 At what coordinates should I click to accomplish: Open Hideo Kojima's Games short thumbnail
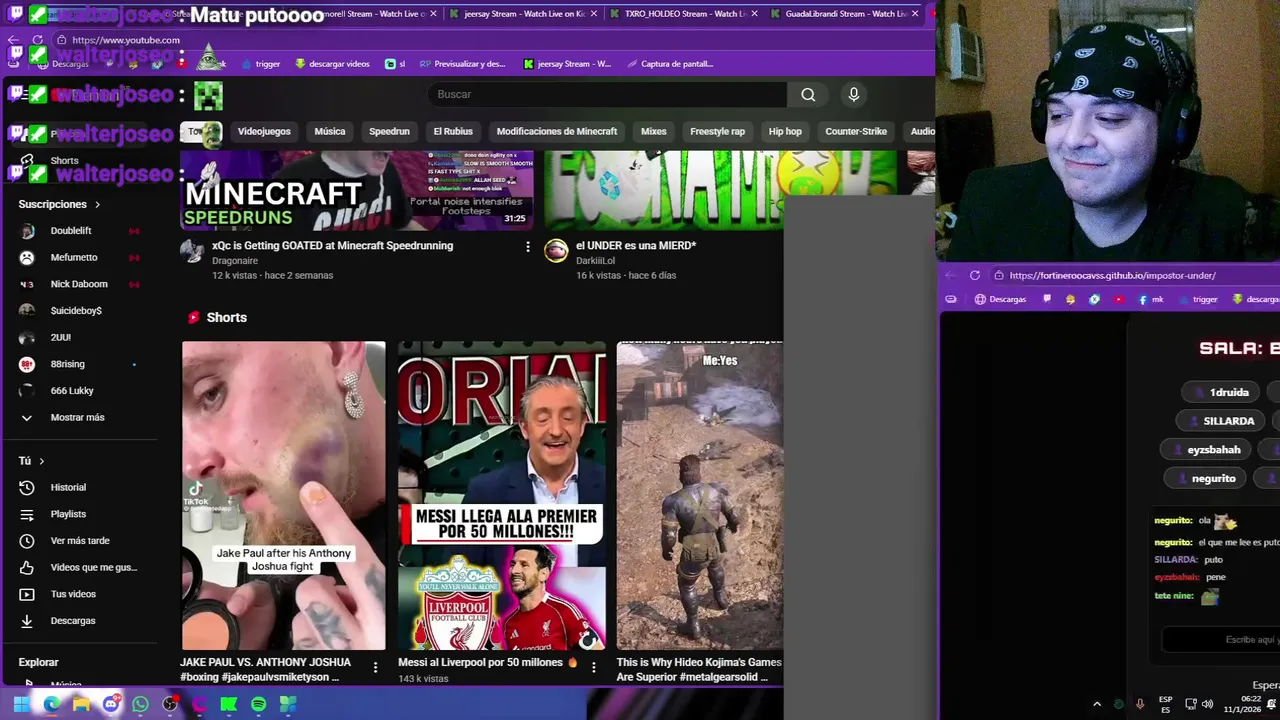(700, 496)
